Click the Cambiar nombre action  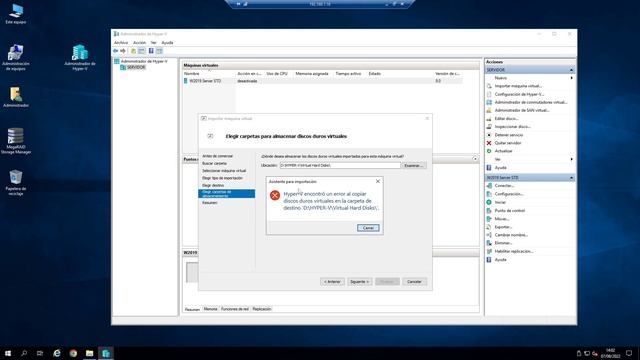click(511, 235)
